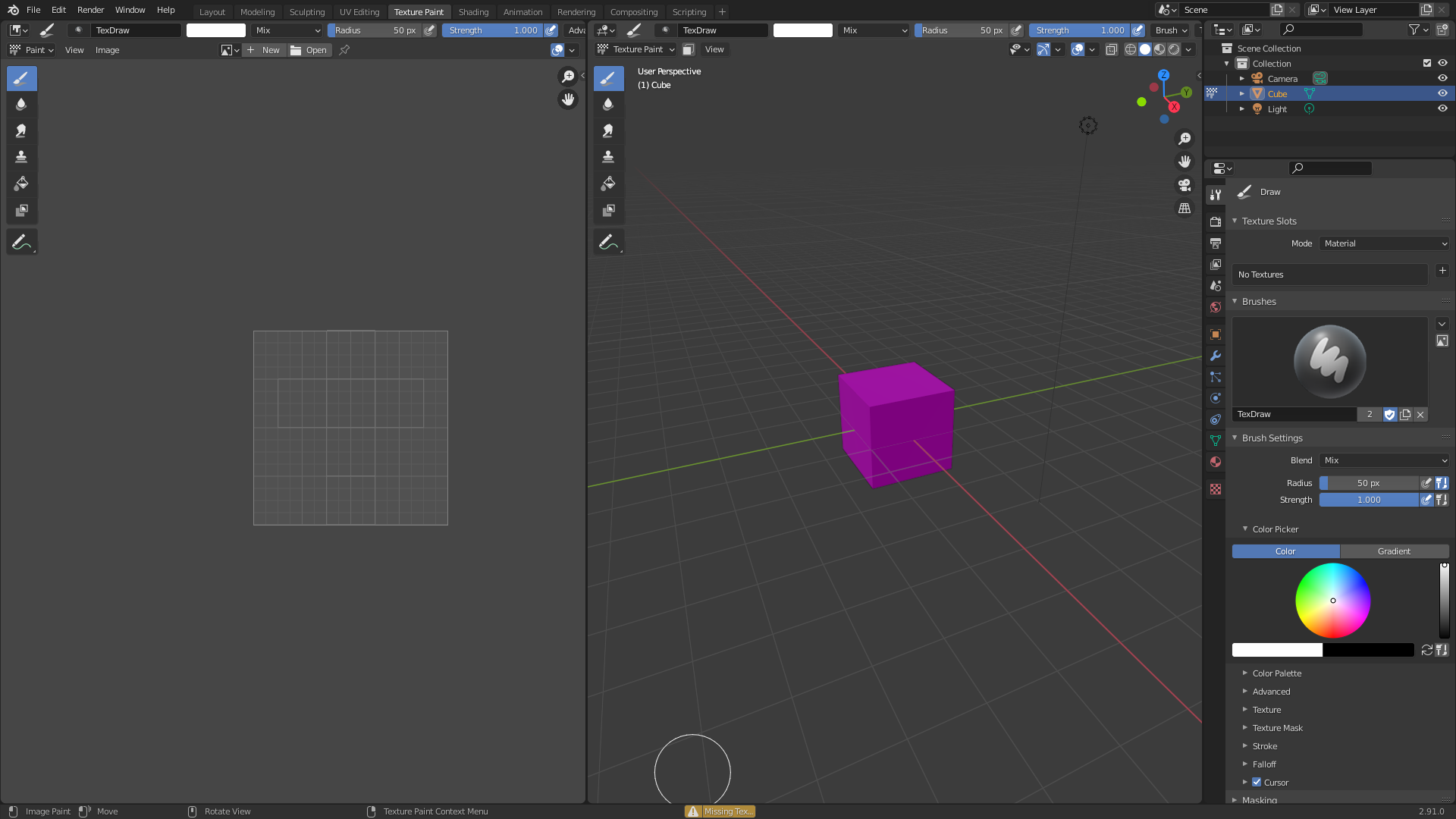Expand the Cube object in the outliner
This screenshot has width=1456, height=819.
click(1242, 93)
